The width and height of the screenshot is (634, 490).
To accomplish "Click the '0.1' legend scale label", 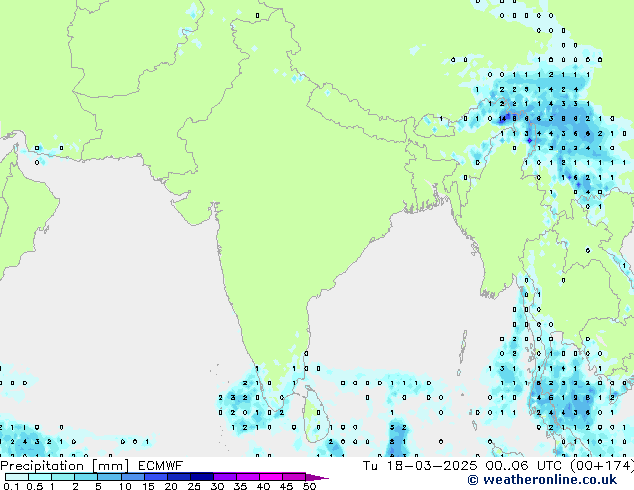I will coord(11,486).
